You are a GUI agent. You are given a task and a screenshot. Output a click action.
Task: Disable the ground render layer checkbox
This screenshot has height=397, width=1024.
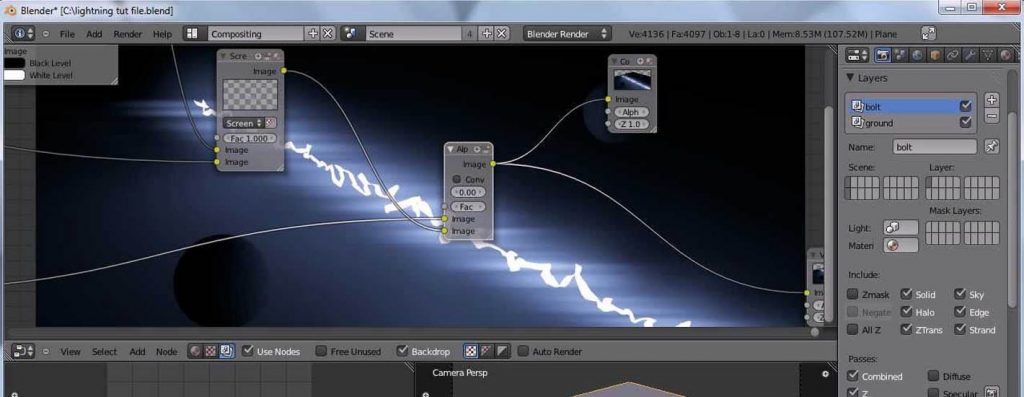[x=966, y=123]
